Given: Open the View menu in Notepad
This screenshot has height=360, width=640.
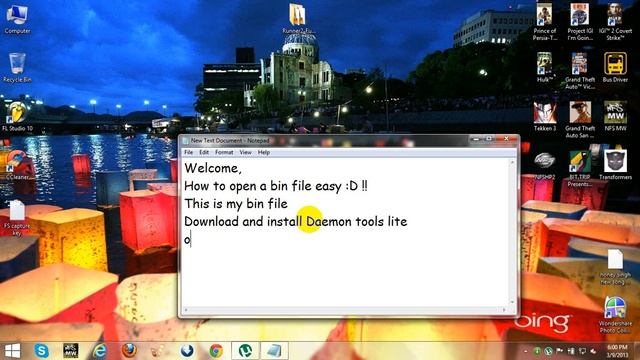Looking at the screenshot, I should (245, 152).
